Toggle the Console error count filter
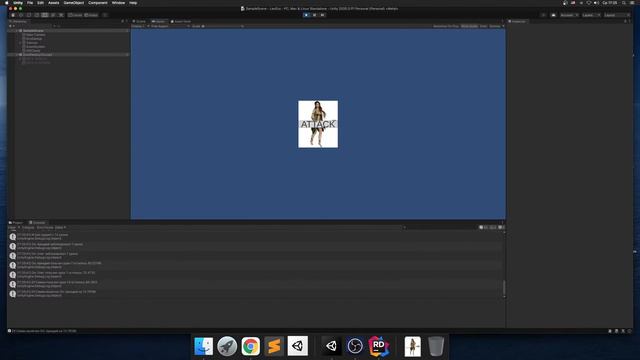640x360 pixels. (502, 227)
